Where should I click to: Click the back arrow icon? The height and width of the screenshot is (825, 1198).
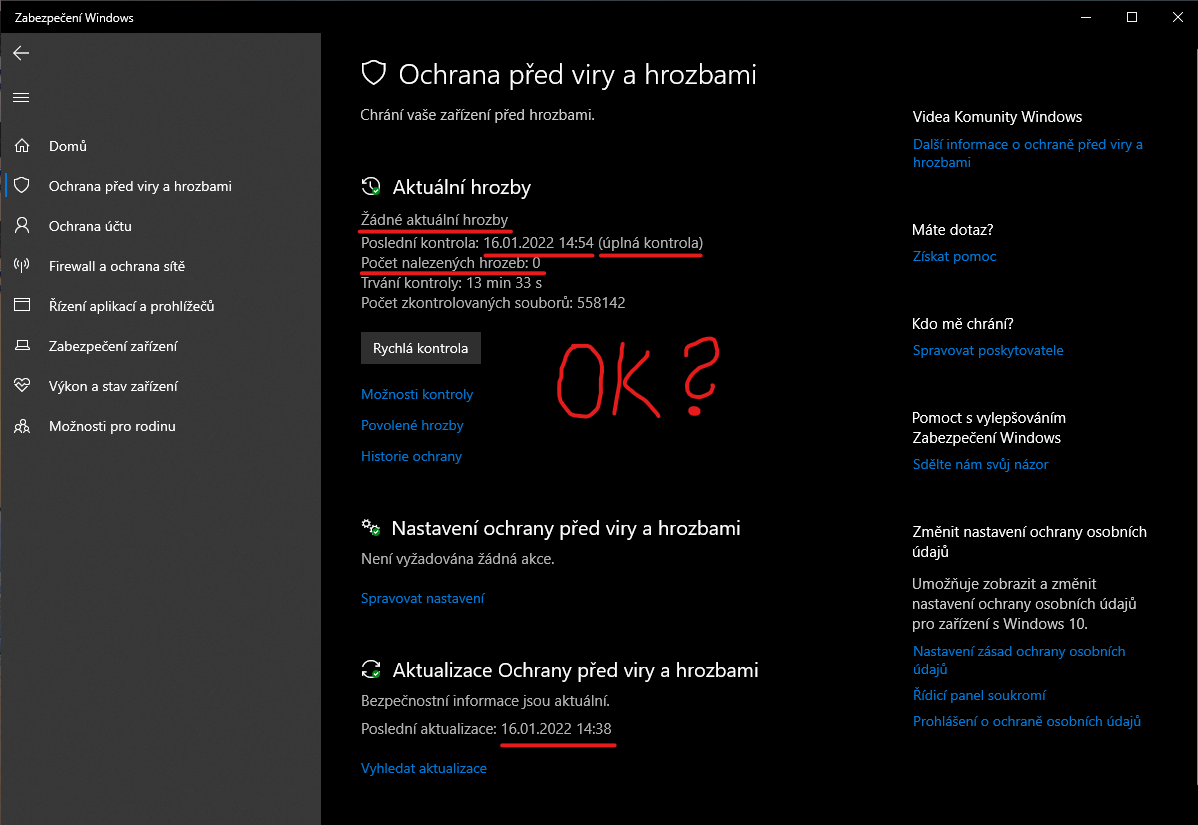pyautogui.click(x=21, y=53)
